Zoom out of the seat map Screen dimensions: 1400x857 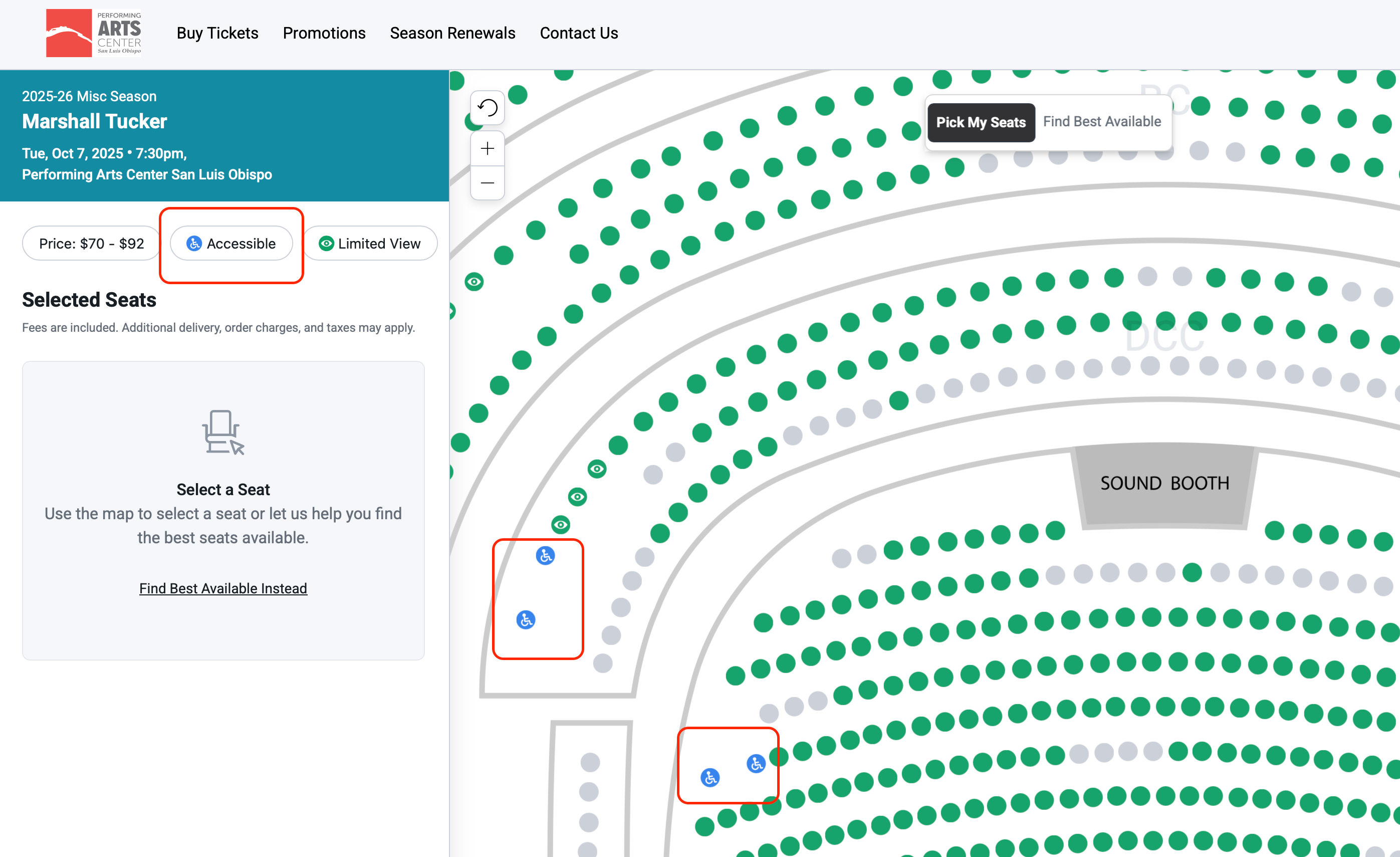[487, 183]
